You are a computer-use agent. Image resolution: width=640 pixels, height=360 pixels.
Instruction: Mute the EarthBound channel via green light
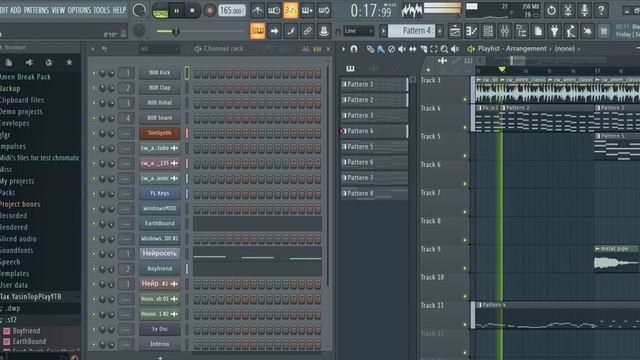[93, 224]
